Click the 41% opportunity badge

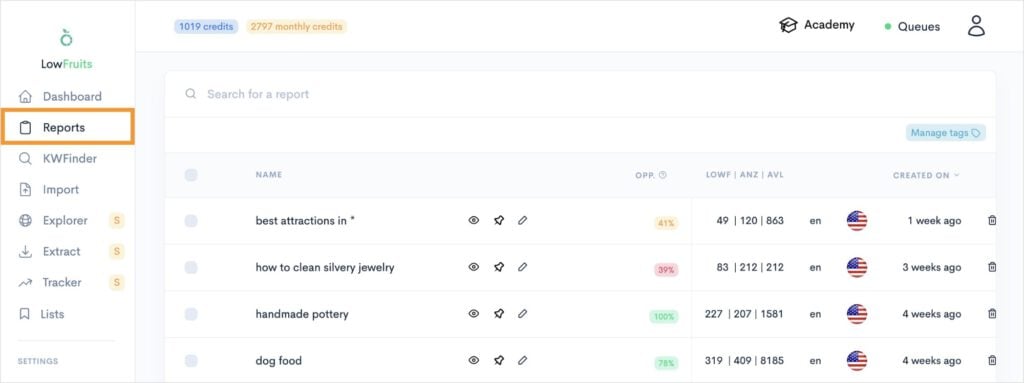click(666, 224)
